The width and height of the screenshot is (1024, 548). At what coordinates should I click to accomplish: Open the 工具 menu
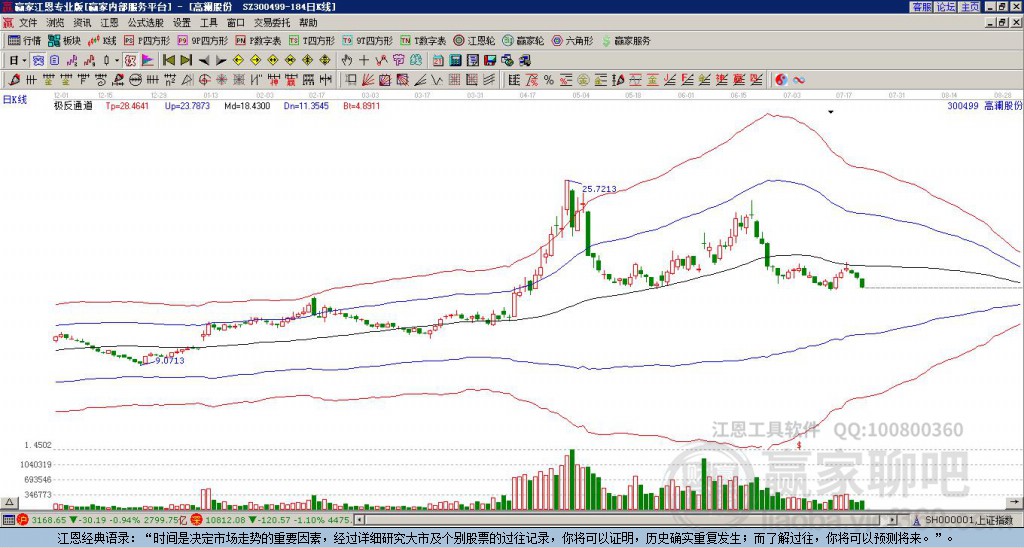click(208, 23)
